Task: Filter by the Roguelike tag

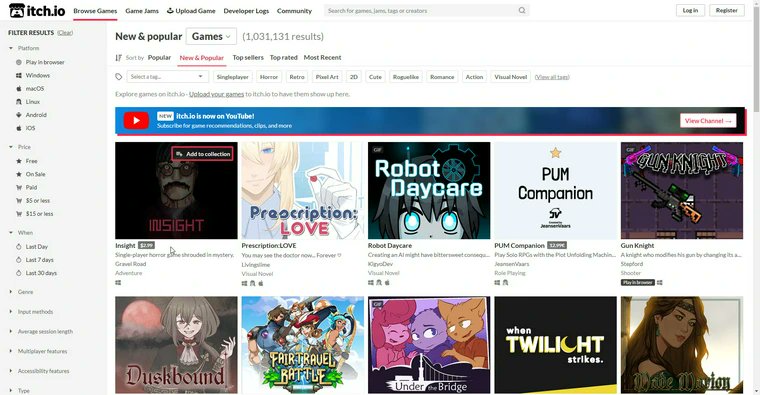Action: (x=406, y=77)
